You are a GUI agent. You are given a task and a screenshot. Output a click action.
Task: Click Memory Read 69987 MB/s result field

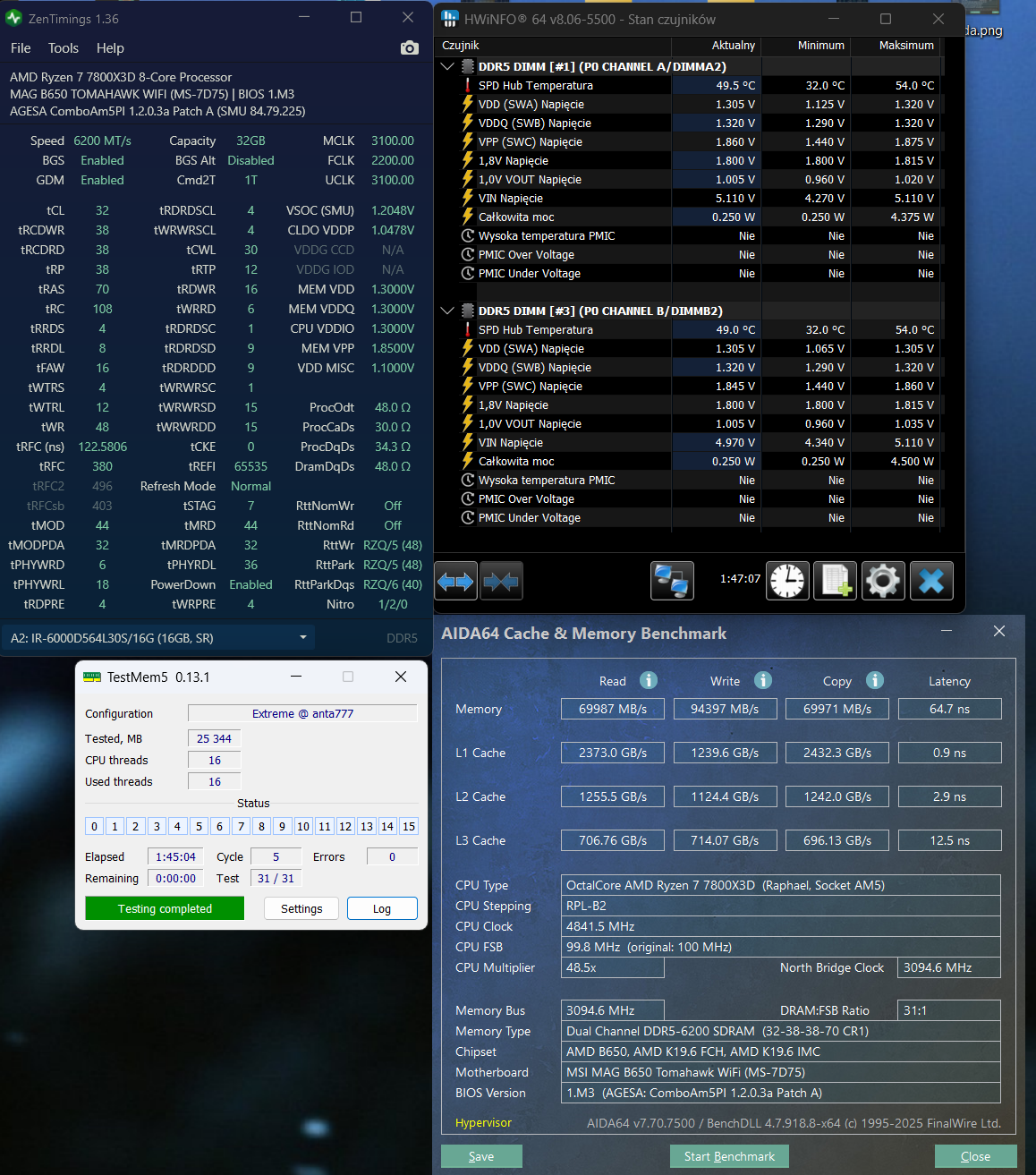click(x=613, y=709)
